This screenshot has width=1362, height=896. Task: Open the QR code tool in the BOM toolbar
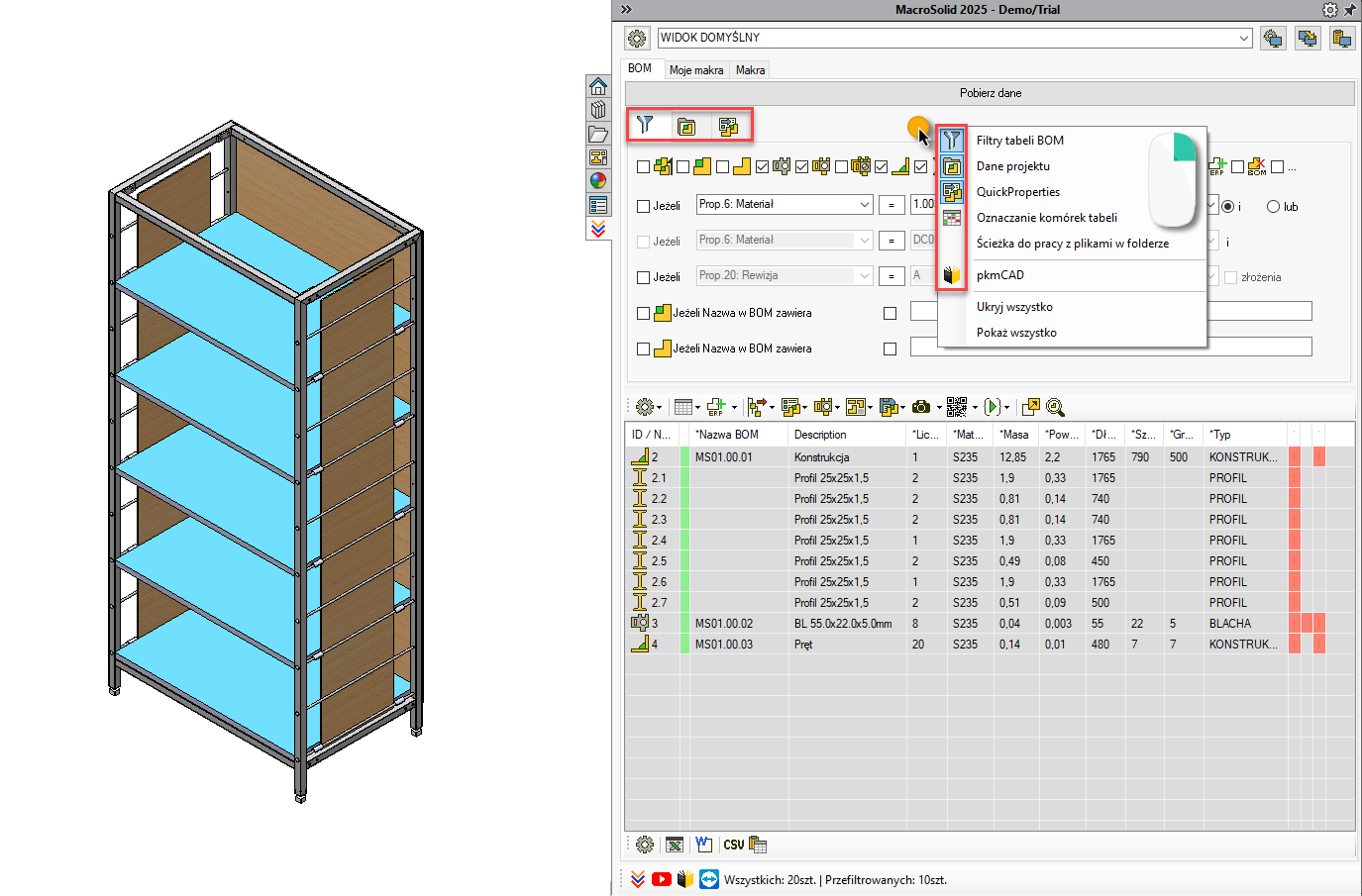[x=956, y=407]
